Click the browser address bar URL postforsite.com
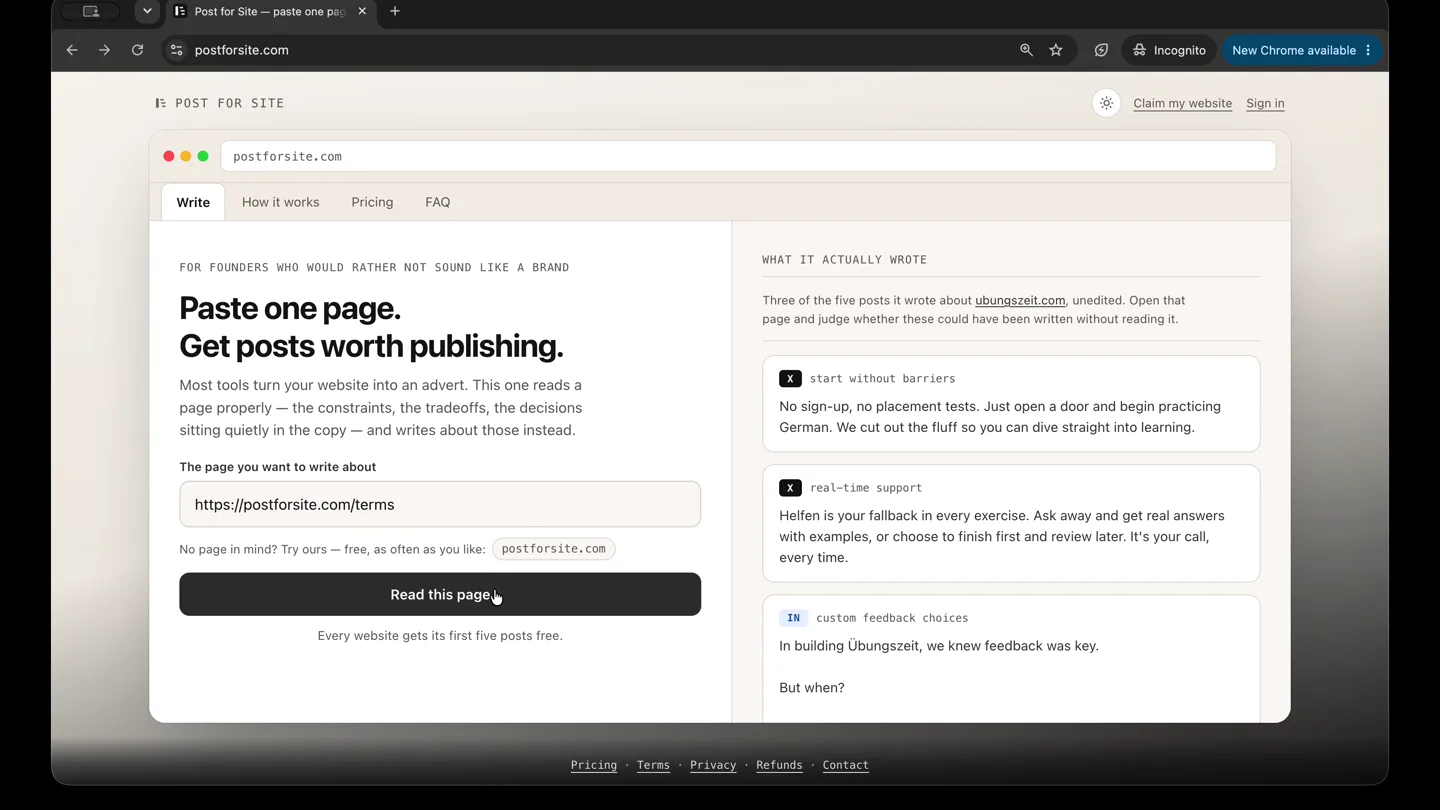Screen dimensions: 1440x810 point(242,50)
